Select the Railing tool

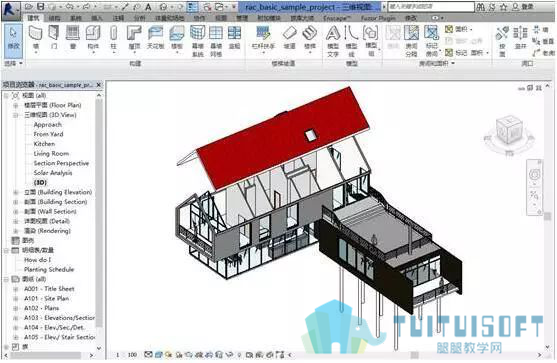tap(263, 38)
